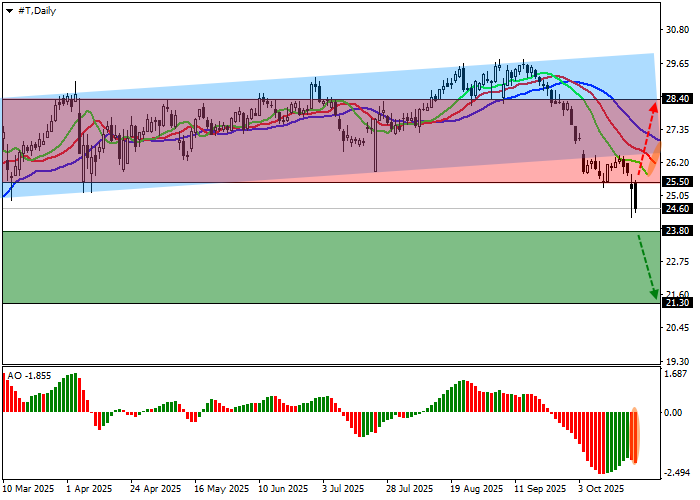Click the green dashed downward arrow

[647, 266]
